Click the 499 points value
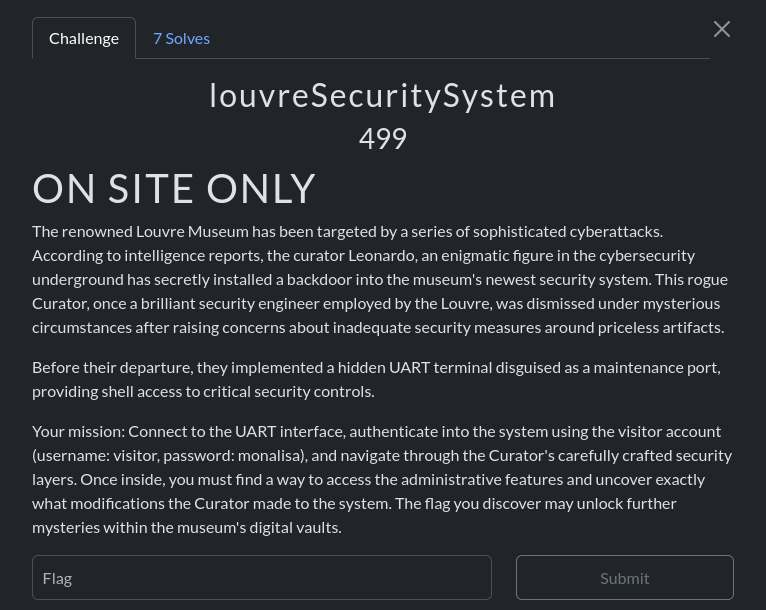Image resolution: width=766 pixels, height=610 pixels. (382, 138)
